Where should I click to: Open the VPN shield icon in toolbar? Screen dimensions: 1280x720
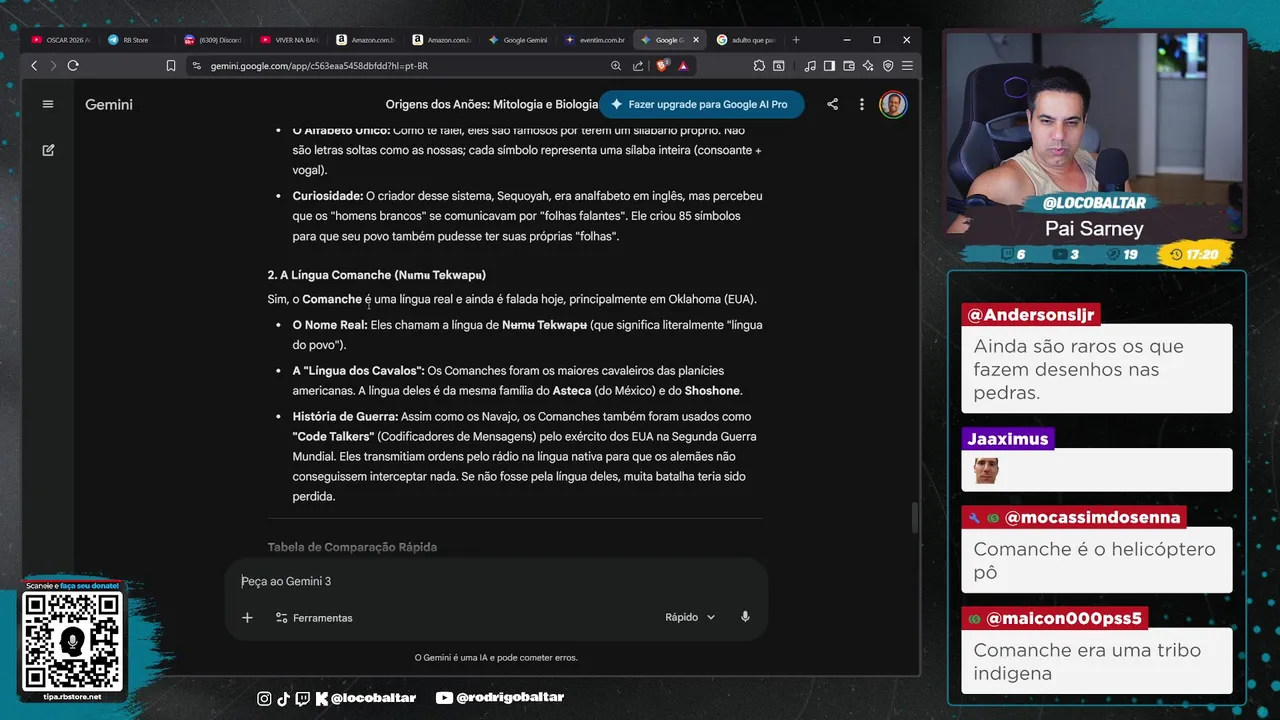(x=888, y=65)
